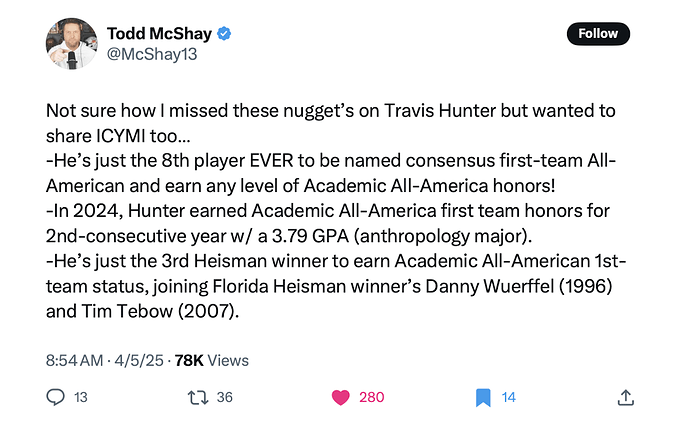This screenshot has height=426, width=690.
Task: Open the @McShay13 handle link
Action: (152, 54)
